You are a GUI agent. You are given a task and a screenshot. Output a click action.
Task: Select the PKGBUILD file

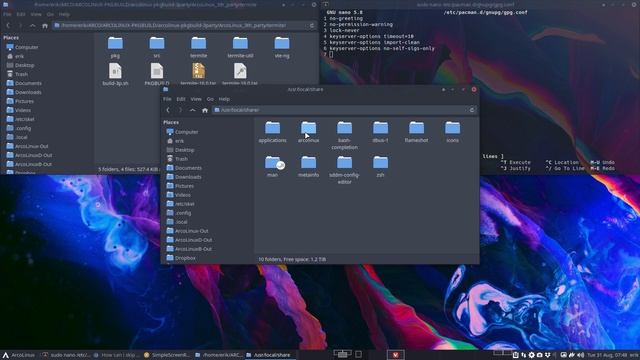pyautogui.click(x=157, y=74)
